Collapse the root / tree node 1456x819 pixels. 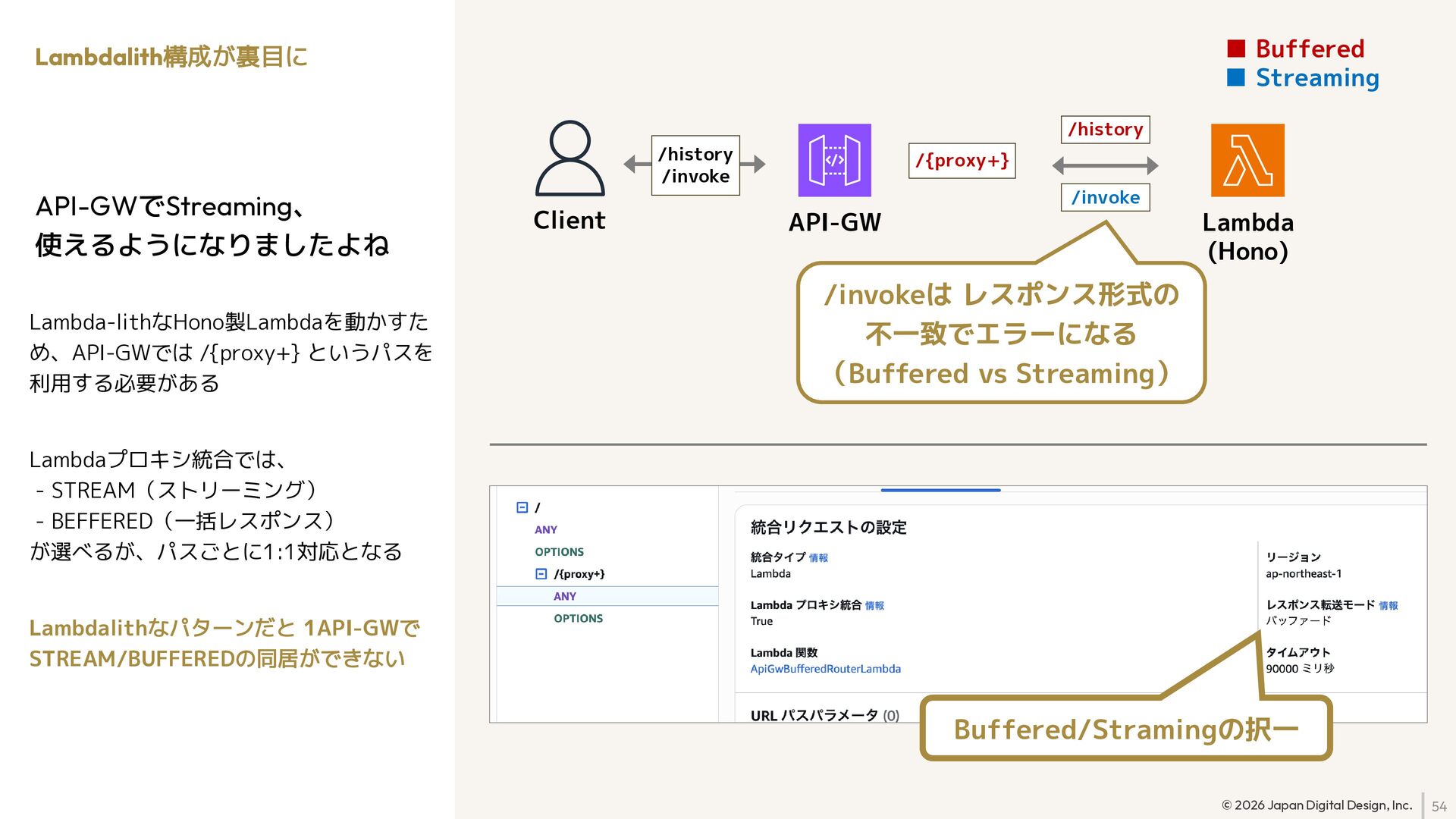(x=522, y=507)
